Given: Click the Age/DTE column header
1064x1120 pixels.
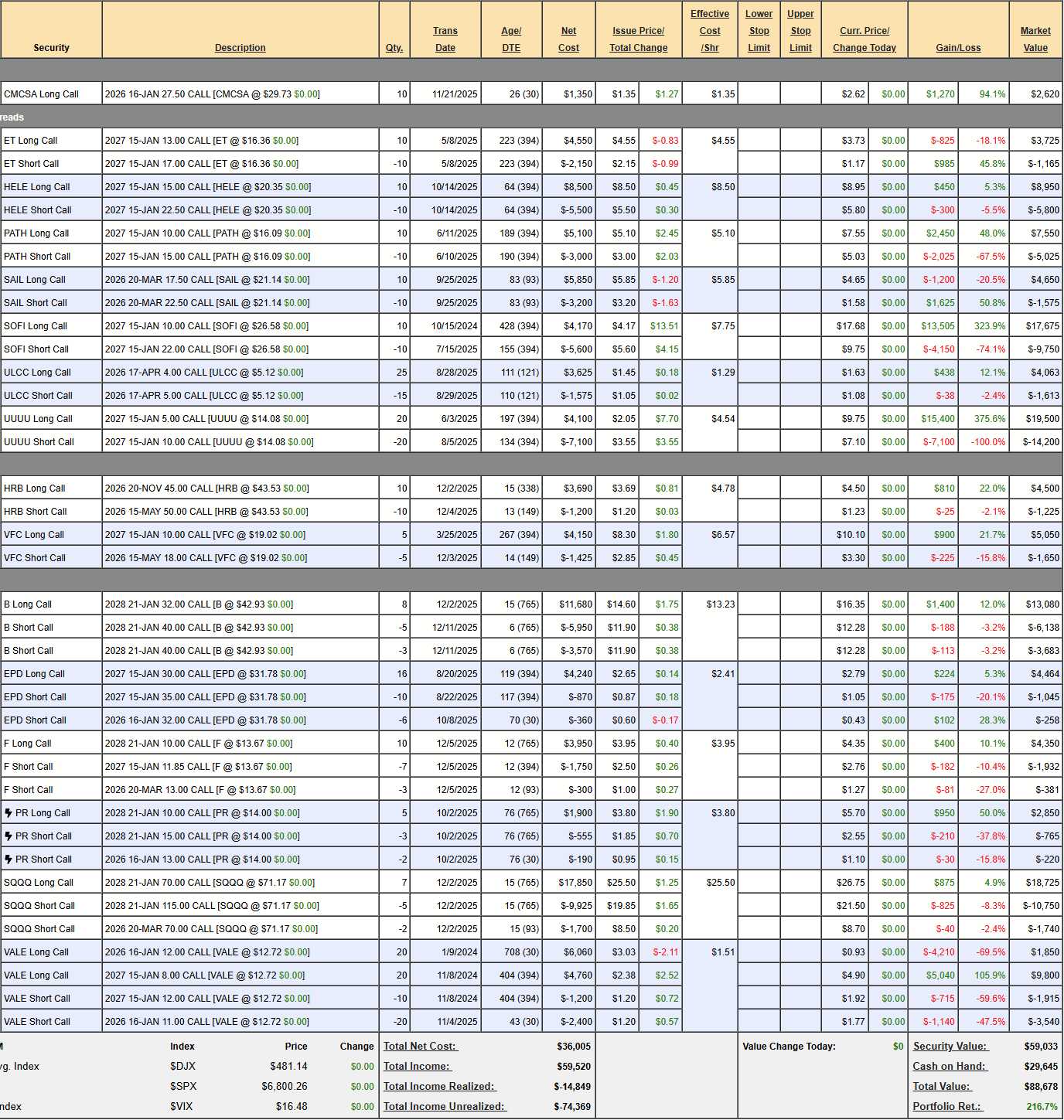Looking at the screenshot, I should (x=511, y=39).
